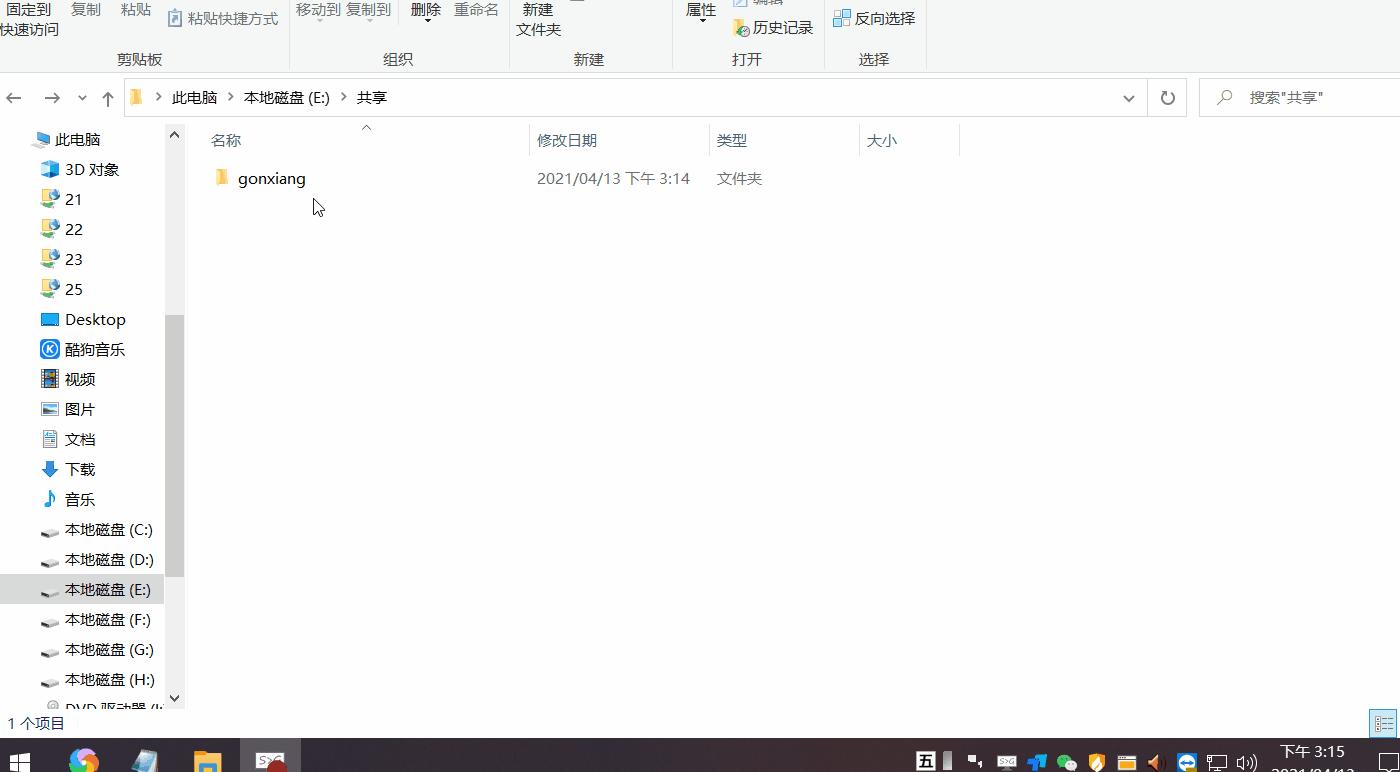Click 此电脑 in the breadcrumb bar

pos(195,97)
